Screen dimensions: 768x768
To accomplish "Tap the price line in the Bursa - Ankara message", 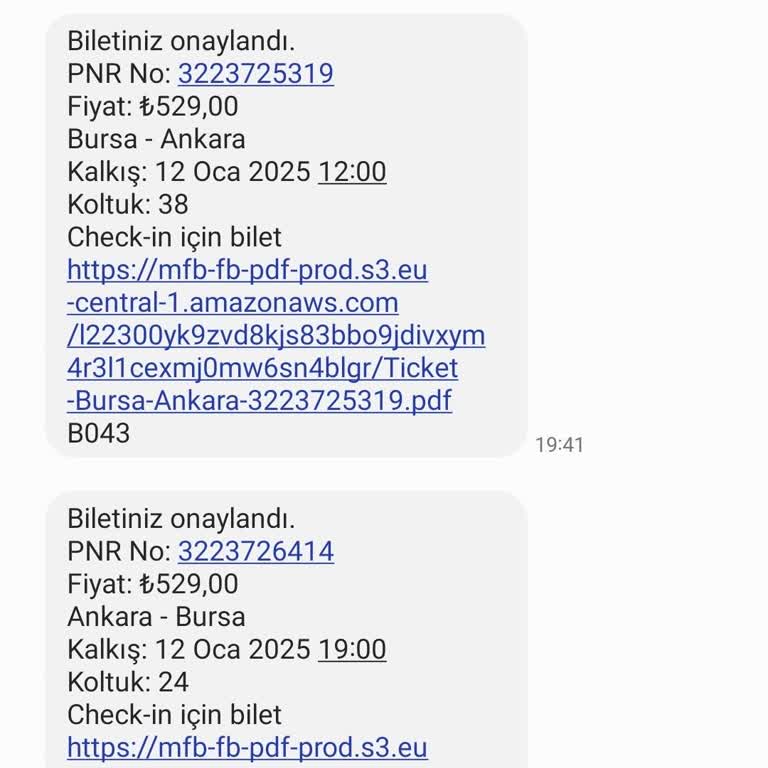I will [153, 106].
